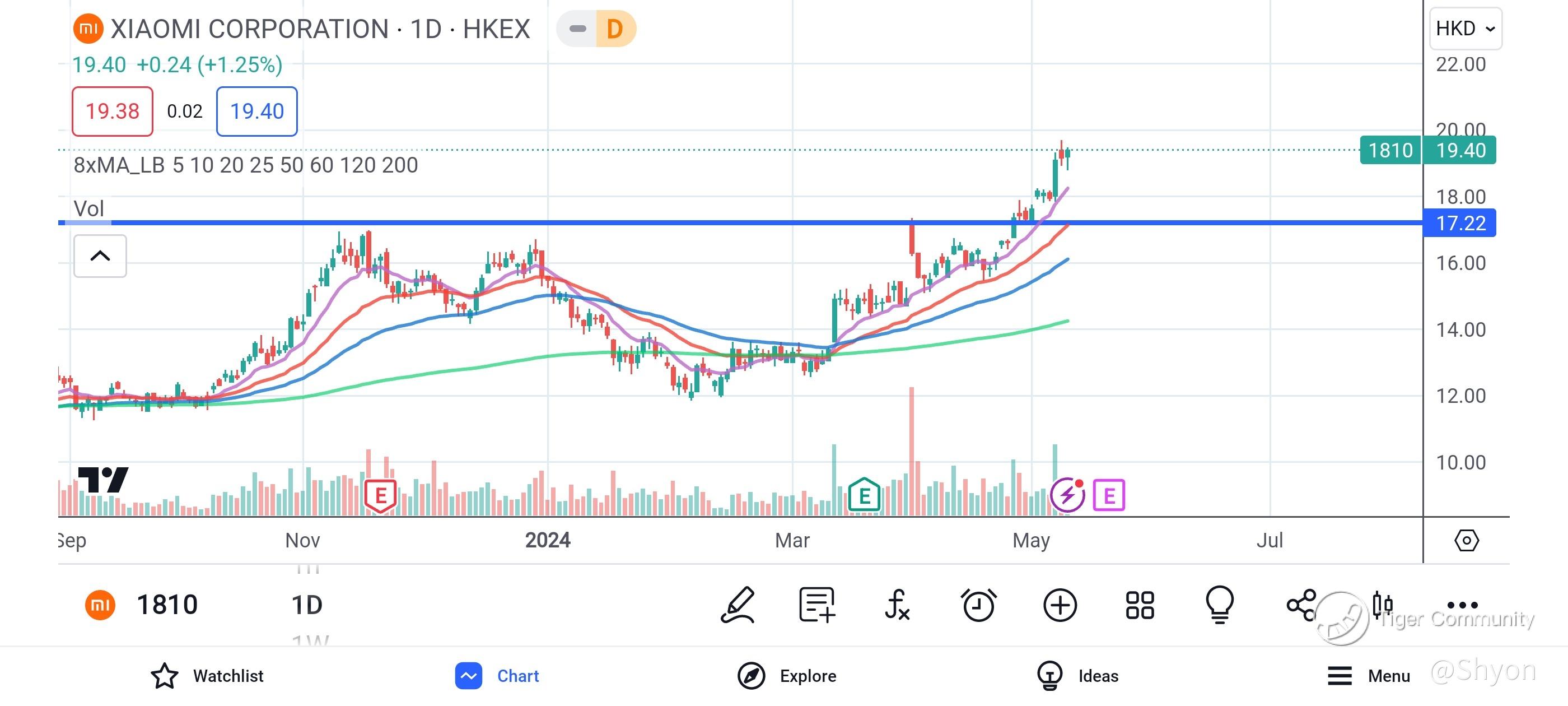Screen dimensions: 1568x706
Task: Open the indicators fx icon
Action: (897, 605)
